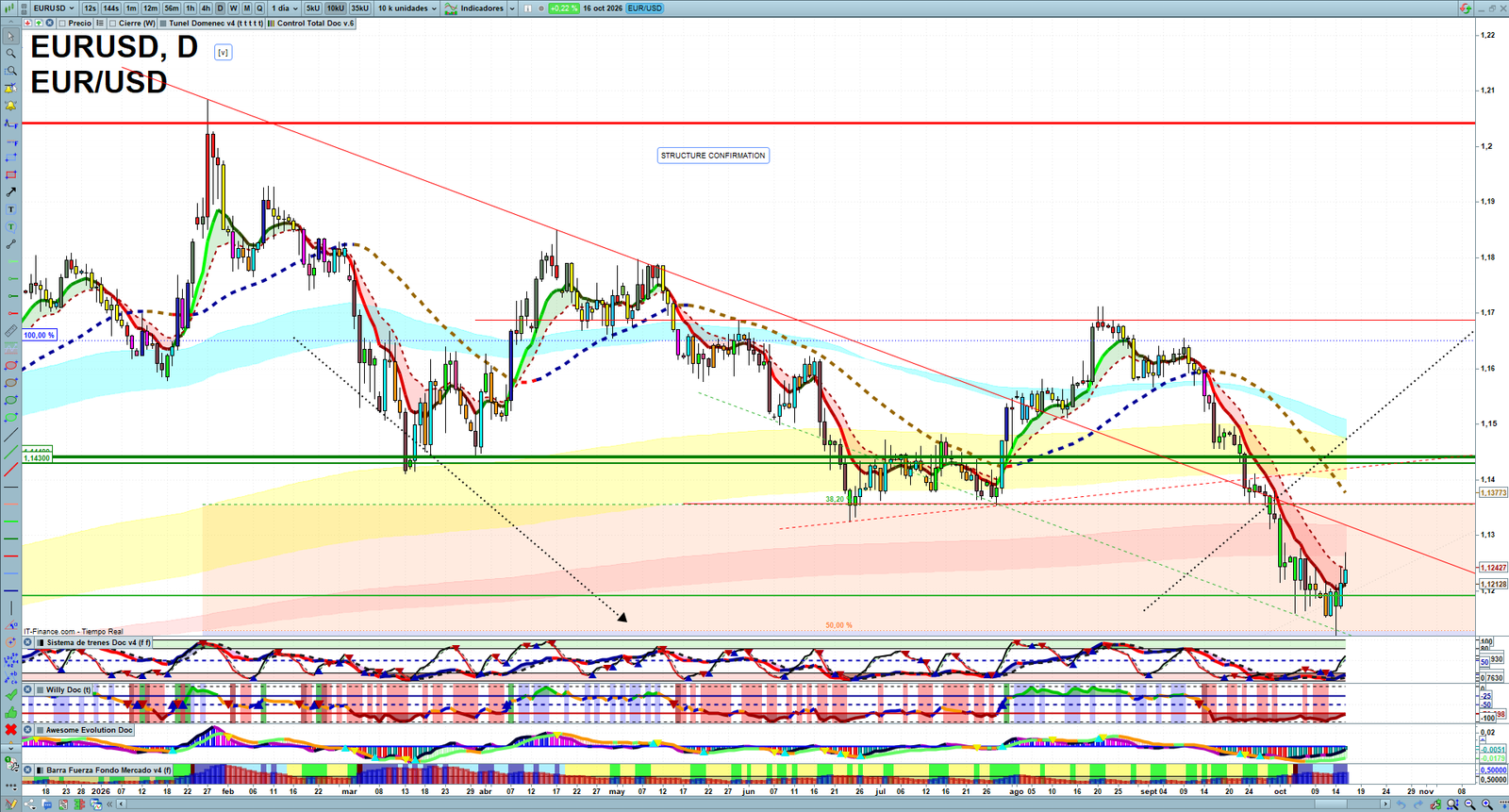Close the Barra Fuerza Fondo Mercado panel
1509x812 pixels.
coord(28,771)
